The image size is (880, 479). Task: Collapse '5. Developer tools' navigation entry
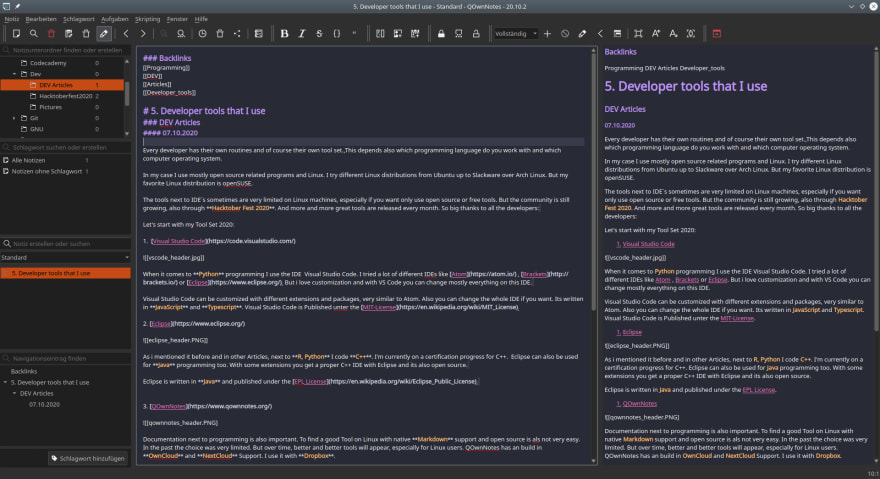click(x=6, y=382)
